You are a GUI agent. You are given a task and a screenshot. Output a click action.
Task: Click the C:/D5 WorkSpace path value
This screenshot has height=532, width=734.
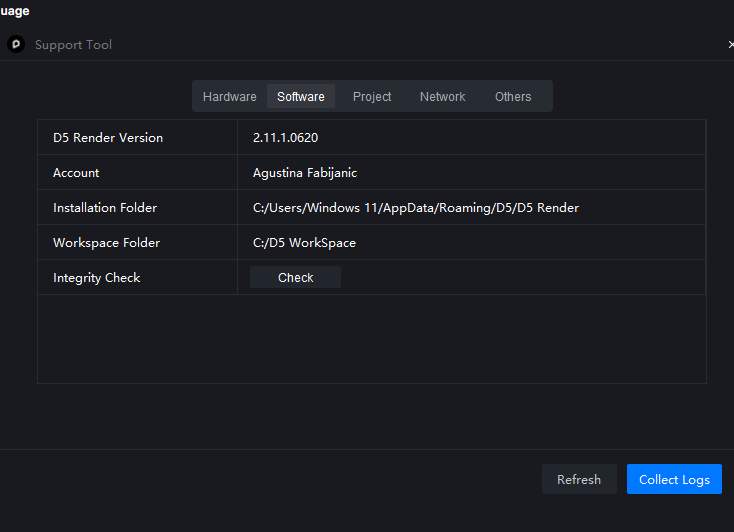pyautogui.click(x=304, y=243)
